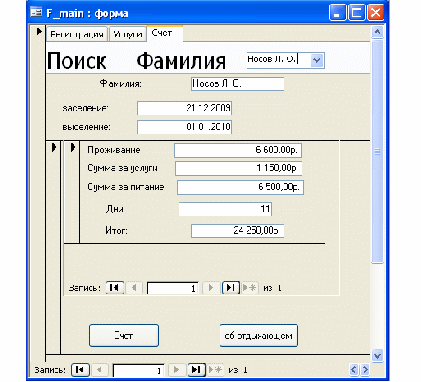Viewport: 421px width, 382px height.
Task: Click the заселение date field
Action: click(184, 108)
